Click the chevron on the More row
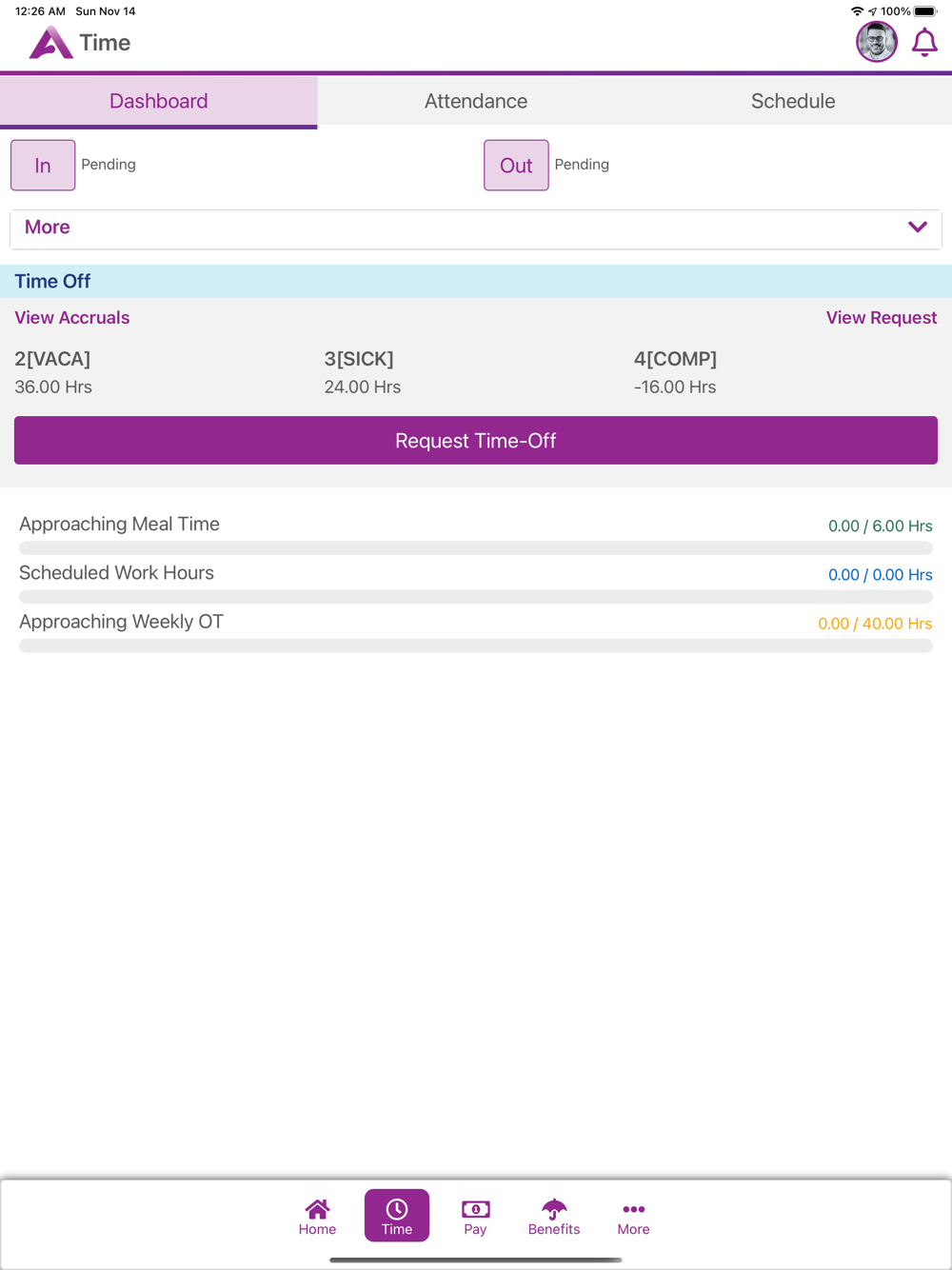Viewport: 952px width, 1270px height. click(918, 228)
